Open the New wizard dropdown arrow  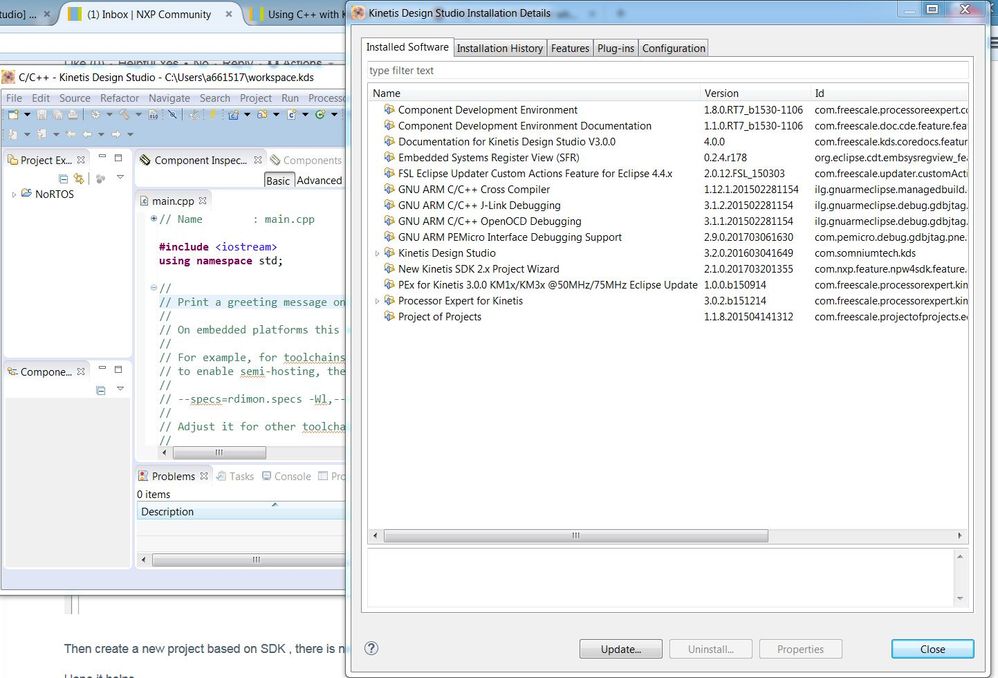click(x=27, y=115)
